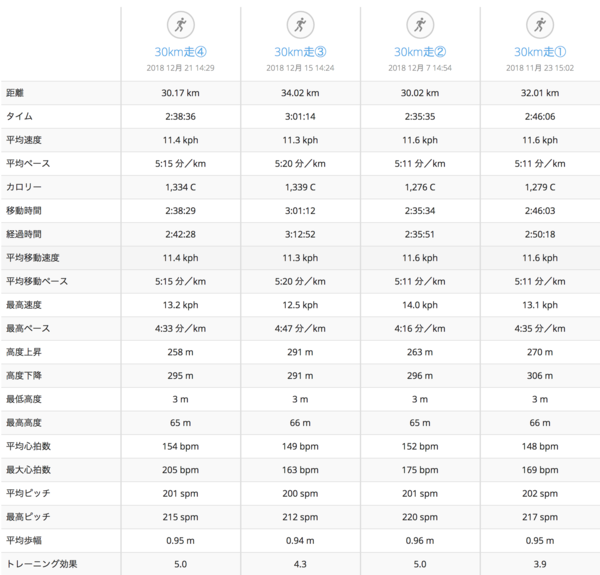The height and width of the screenshot is (575, 600).
Task: Select the 移動時間 row label
Action: tap(24, 211)
